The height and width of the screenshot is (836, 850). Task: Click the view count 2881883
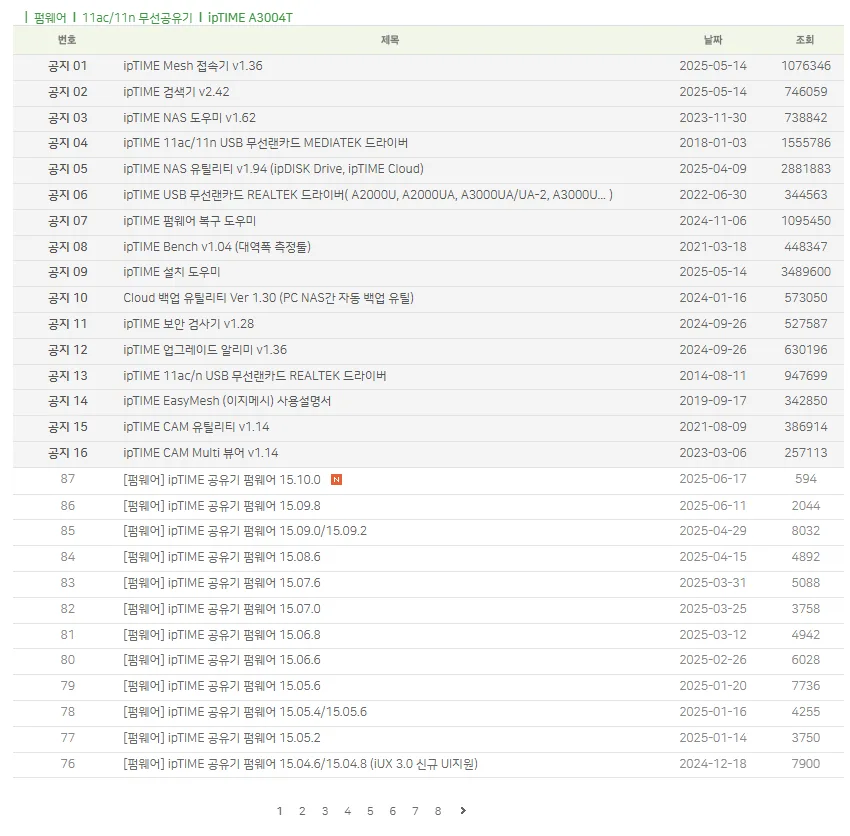(x=806, y=169)
